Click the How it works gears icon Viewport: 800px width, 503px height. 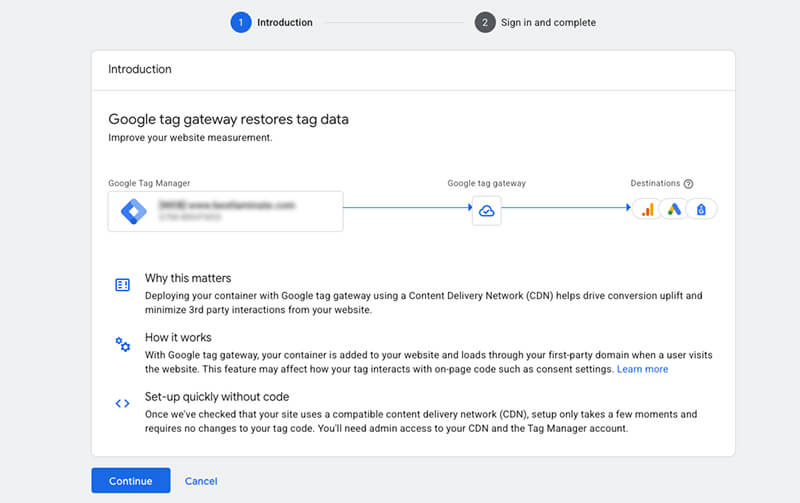pos(122,344)
